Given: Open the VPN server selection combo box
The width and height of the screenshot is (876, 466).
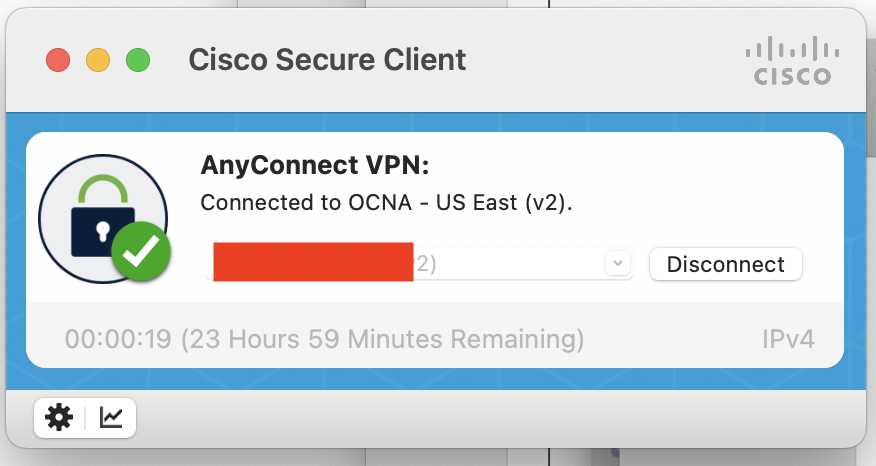Looking at the screenshot, I should tap(418, 263).
